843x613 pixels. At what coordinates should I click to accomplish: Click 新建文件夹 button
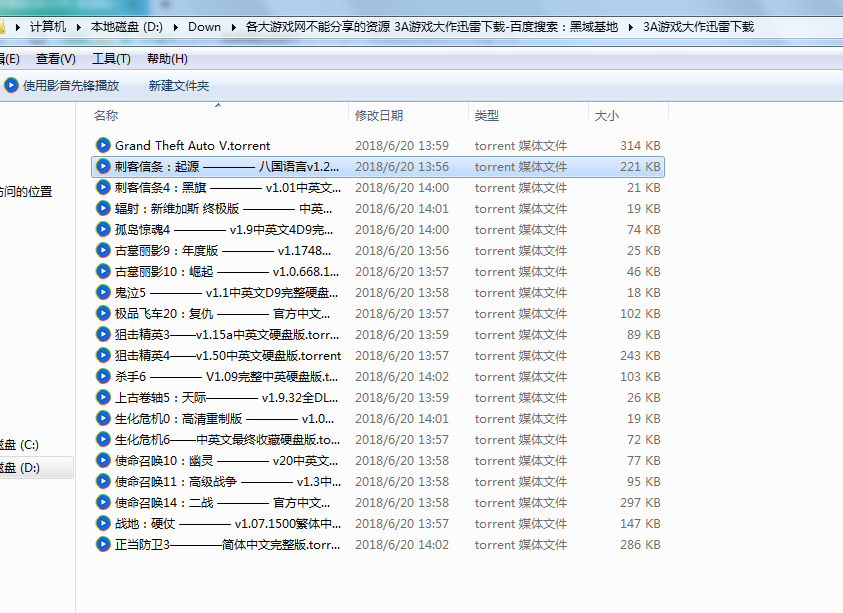178,85
